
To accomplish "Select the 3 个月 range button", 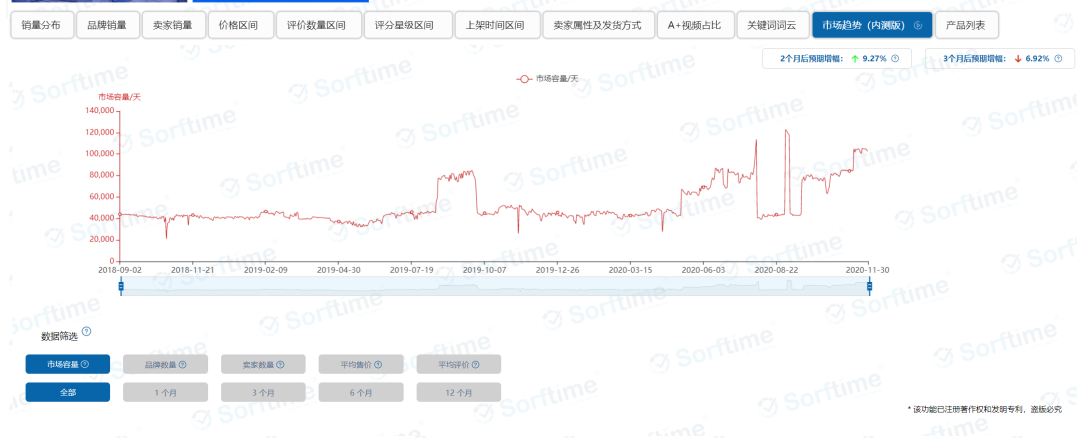I will pos(263,393).
